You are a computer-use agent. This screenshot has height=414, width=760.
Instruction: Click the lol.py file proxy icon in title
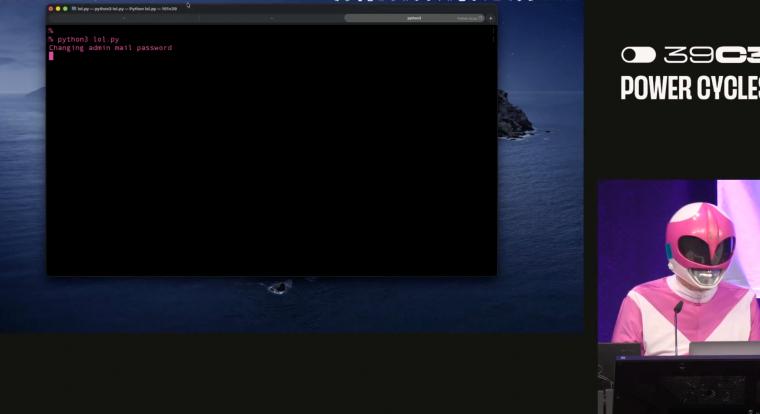pos(73,8)
